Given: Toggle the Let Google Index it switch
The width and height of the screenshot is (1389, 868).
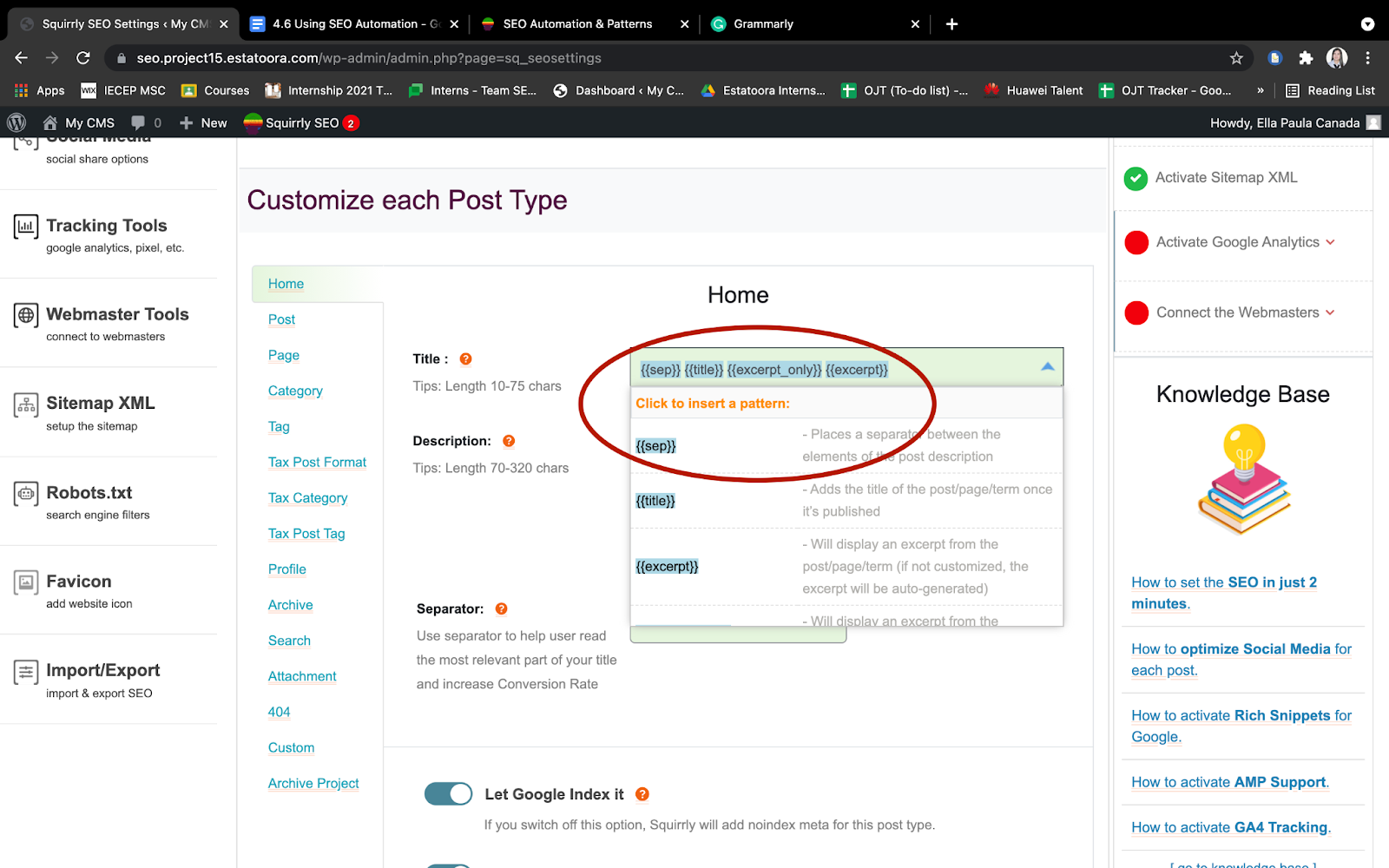Looking at the screenshot, I should click(448, 794).
